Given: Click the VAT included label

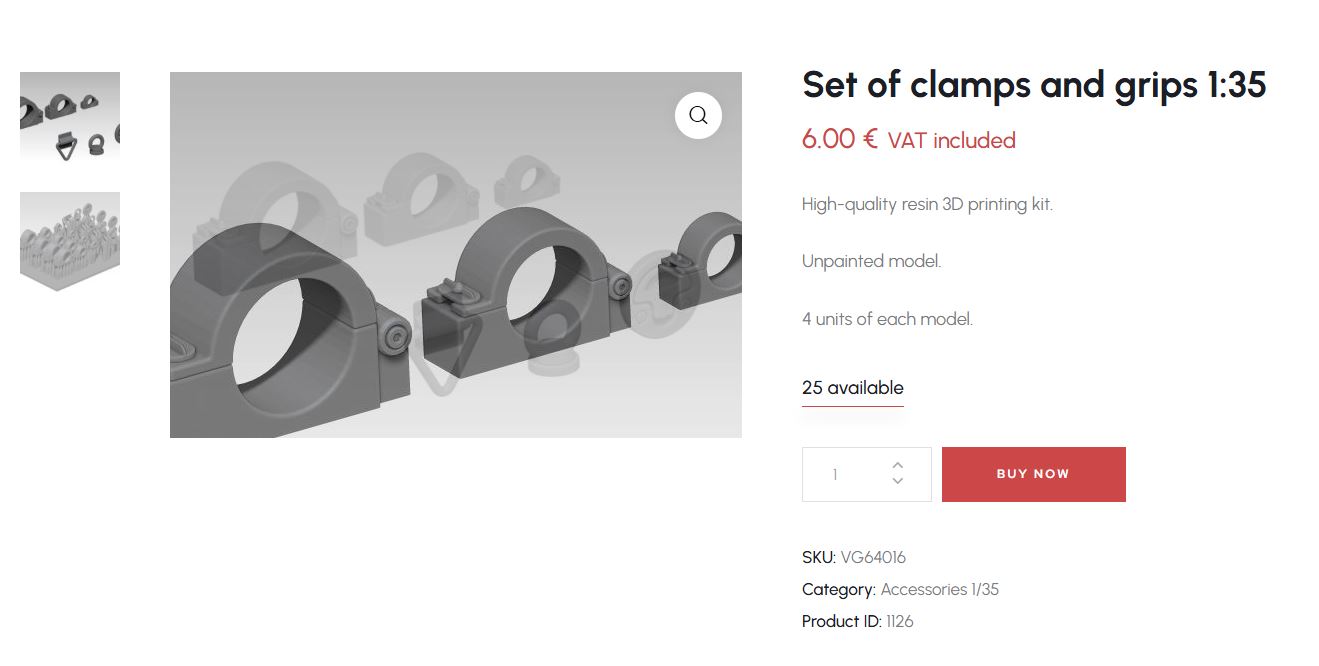Looking at the screenshot, I should [951, 140].
